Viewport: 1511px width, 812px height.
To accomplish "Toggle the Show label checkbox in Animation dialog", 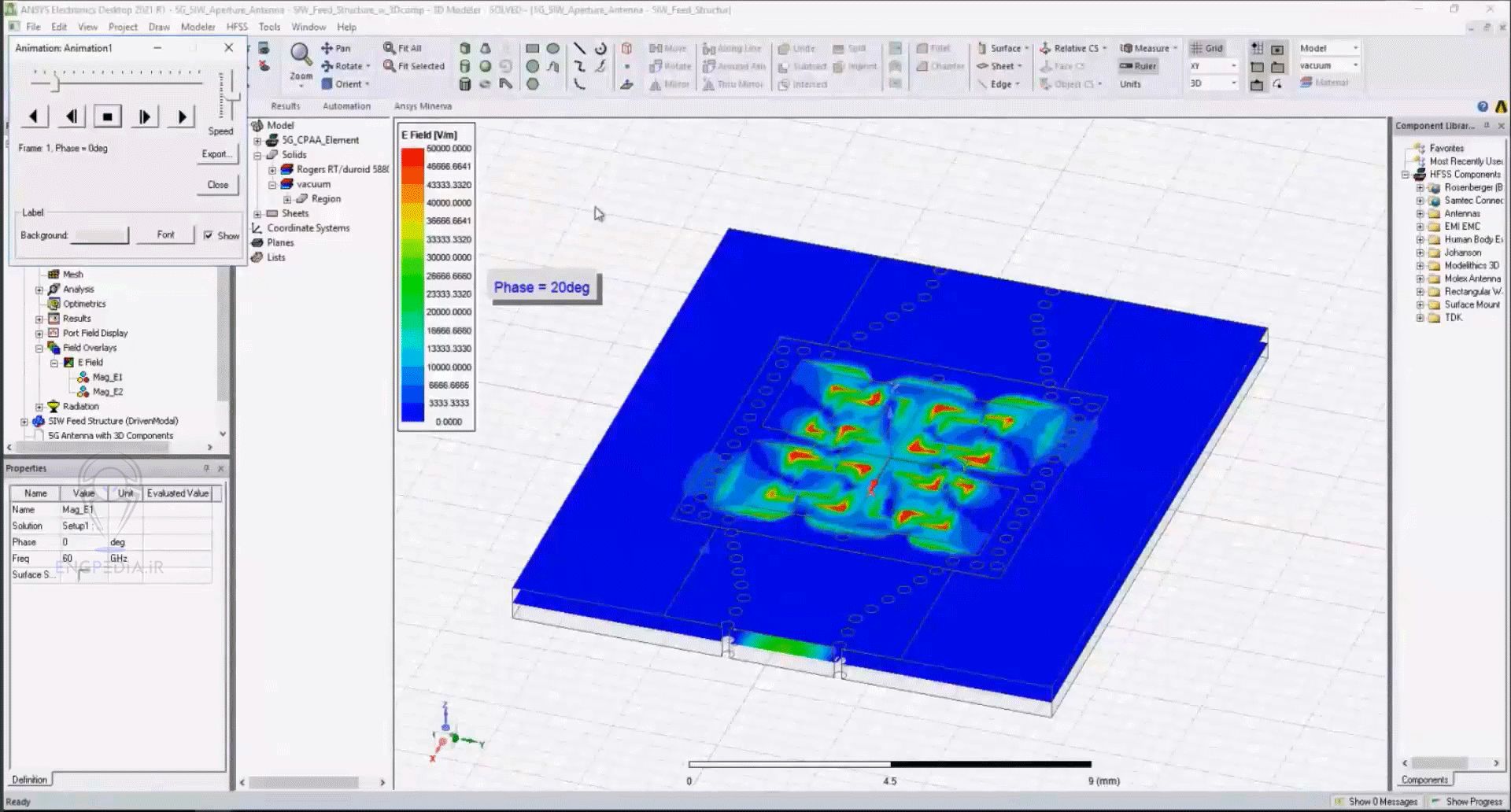I will 209,235.
